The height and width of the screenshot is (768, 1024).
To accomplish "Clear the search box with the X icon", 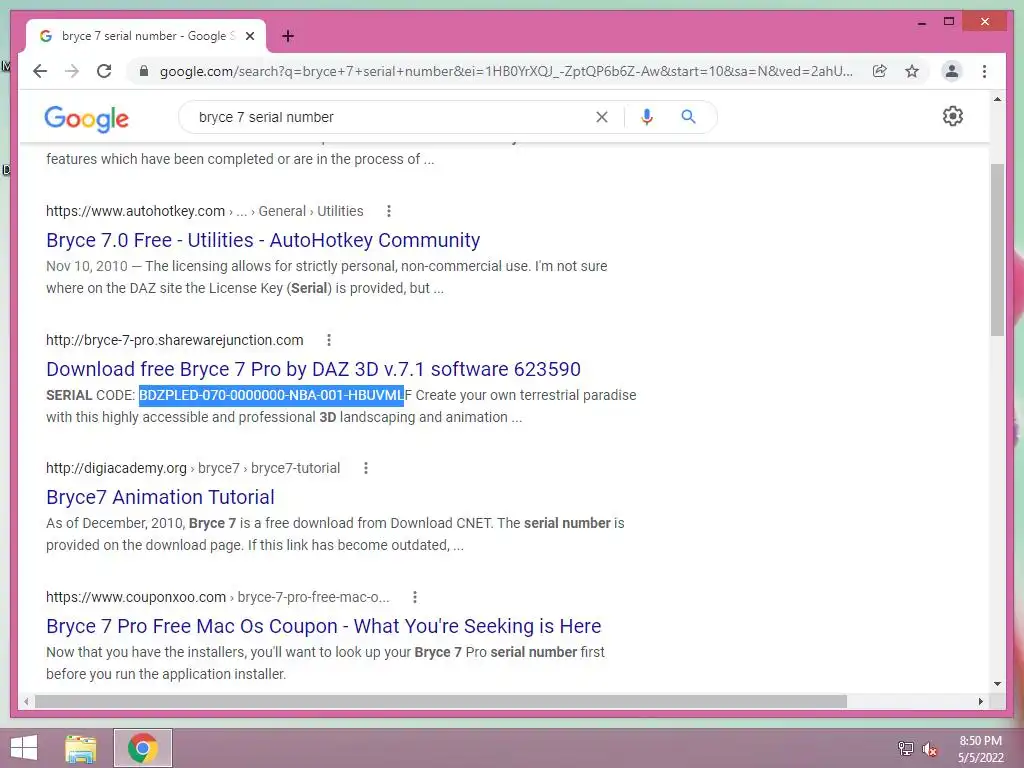I will 602,117.
